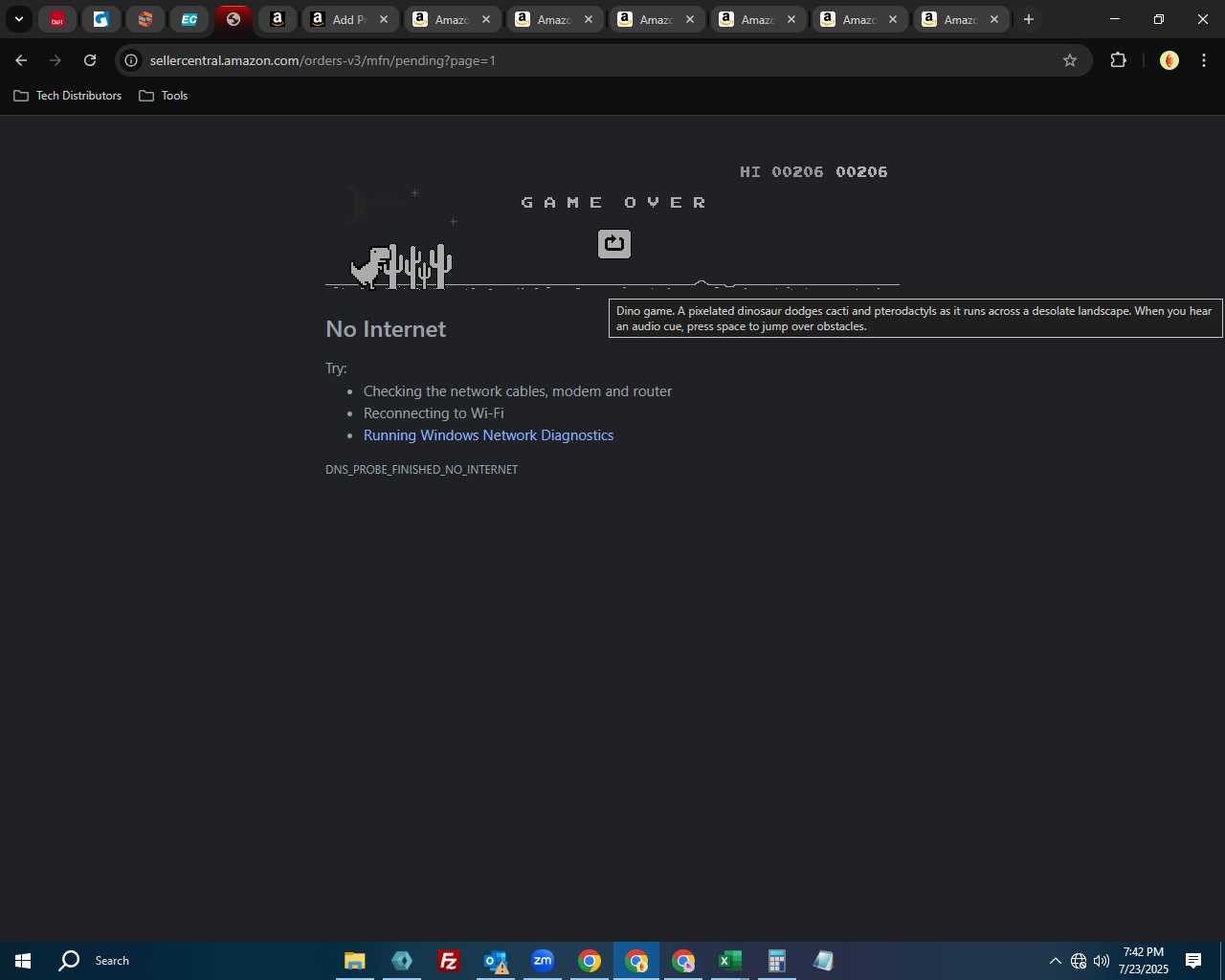Switch to the orange box pinned tab
Viewport: 1225px width, 980px height.
145,19
